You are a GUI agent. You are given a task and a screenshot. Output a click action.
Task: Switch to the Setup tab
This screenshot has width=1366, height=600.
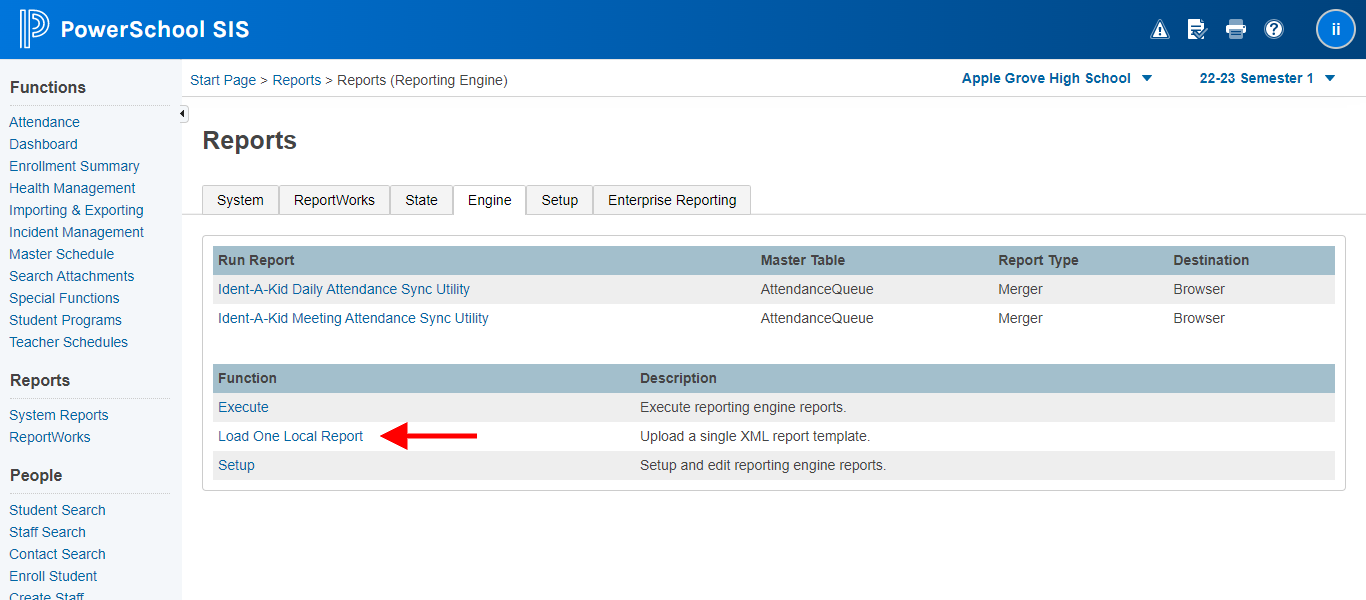tap(560, 200)
